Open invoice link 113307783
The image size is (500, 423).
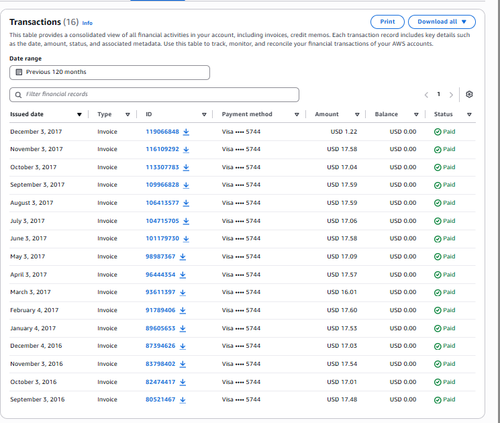pyautogui.click(x=162, y=167)
